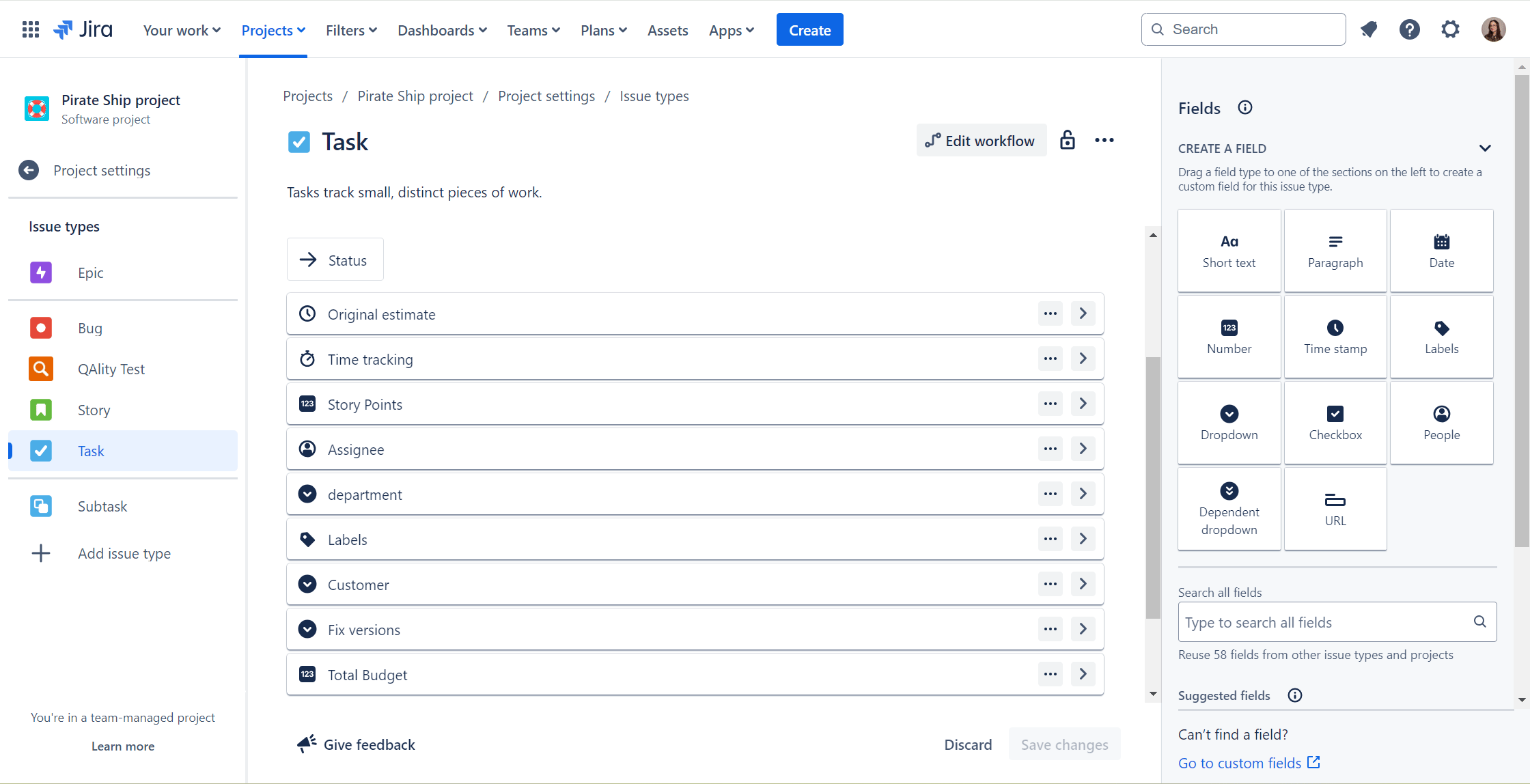Open more options for Original estimate
Viewport: 1530px width, 784px height.
click(1051, 313)
